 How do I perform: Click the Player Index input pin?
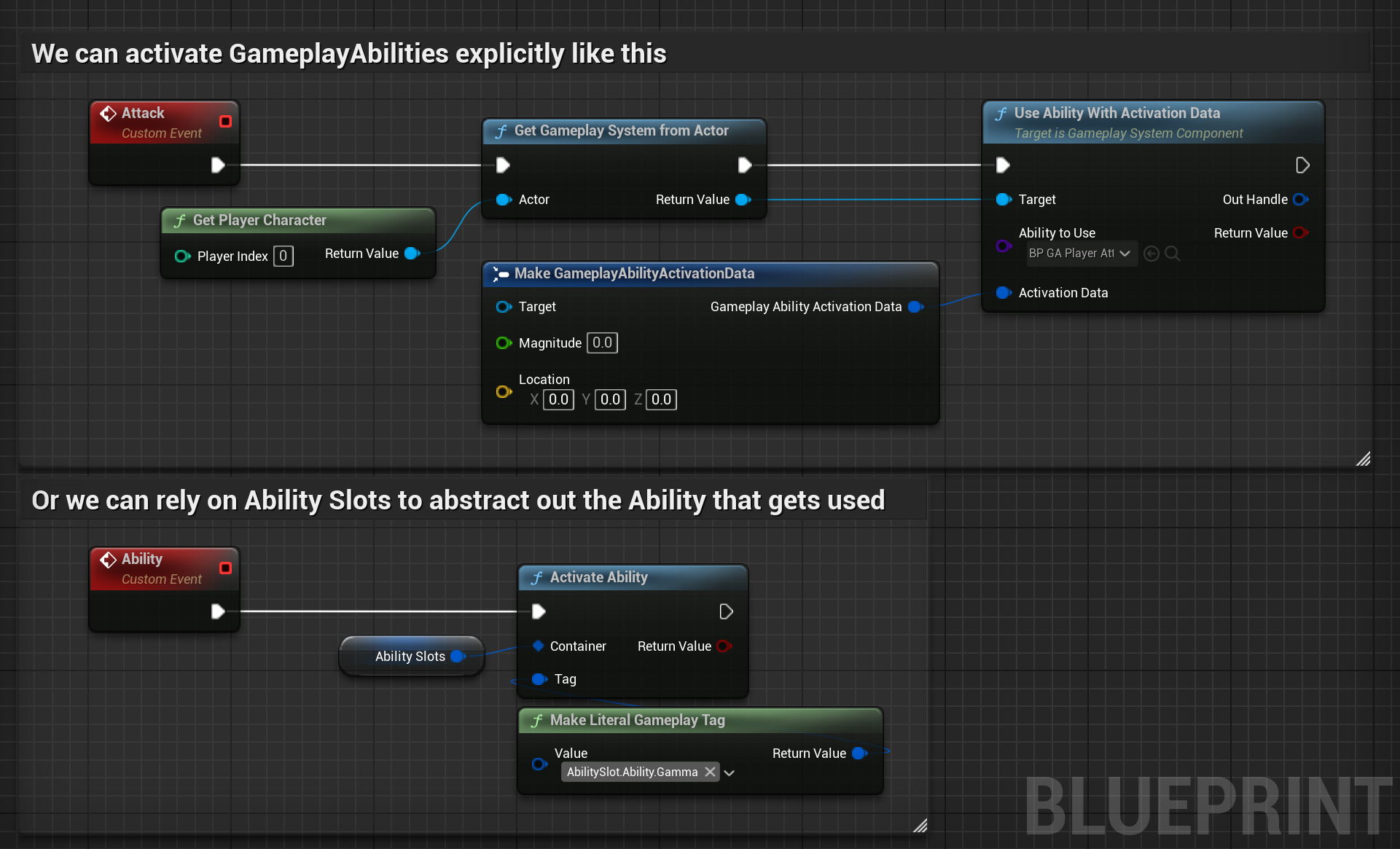pos(182,257)
